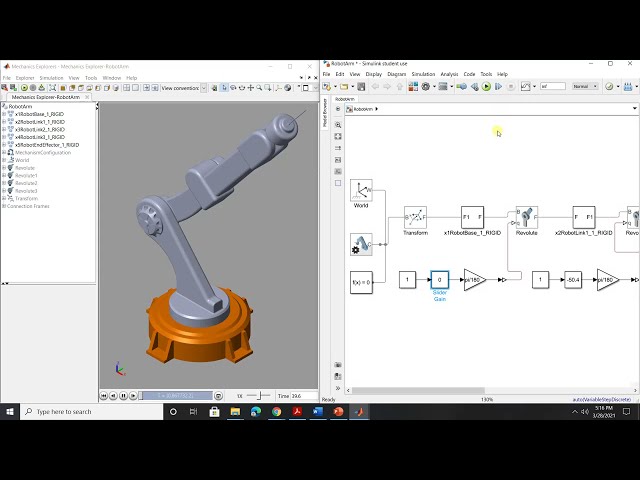The width and height of the screenshot is (640, 480).
Task: Expand MechanismConfiguration tree node
Action: [x=4, y=153]
